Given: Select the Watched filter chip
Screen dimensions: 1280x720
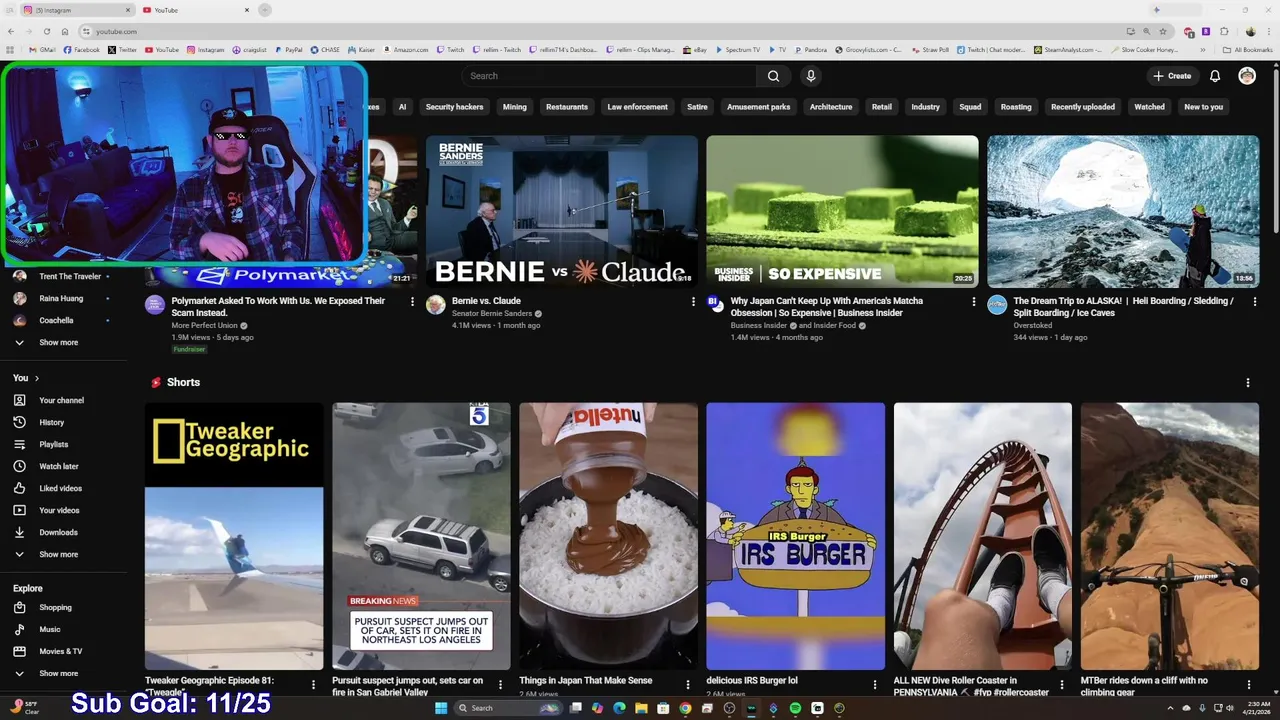Looking at the screenshot, I should tap(1149, 107).
